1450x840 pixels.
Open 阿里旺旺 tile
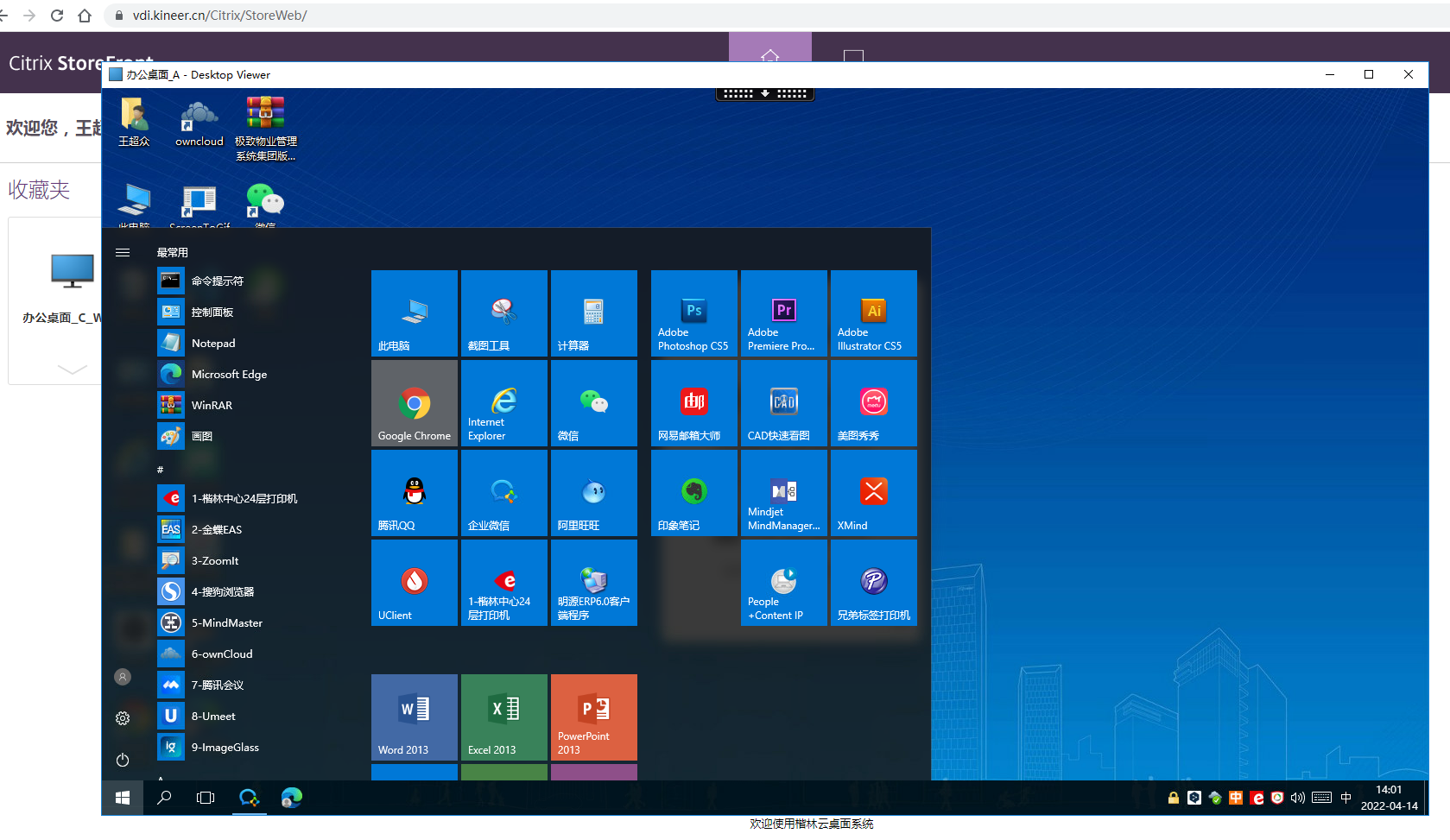(x=594, y=493)
